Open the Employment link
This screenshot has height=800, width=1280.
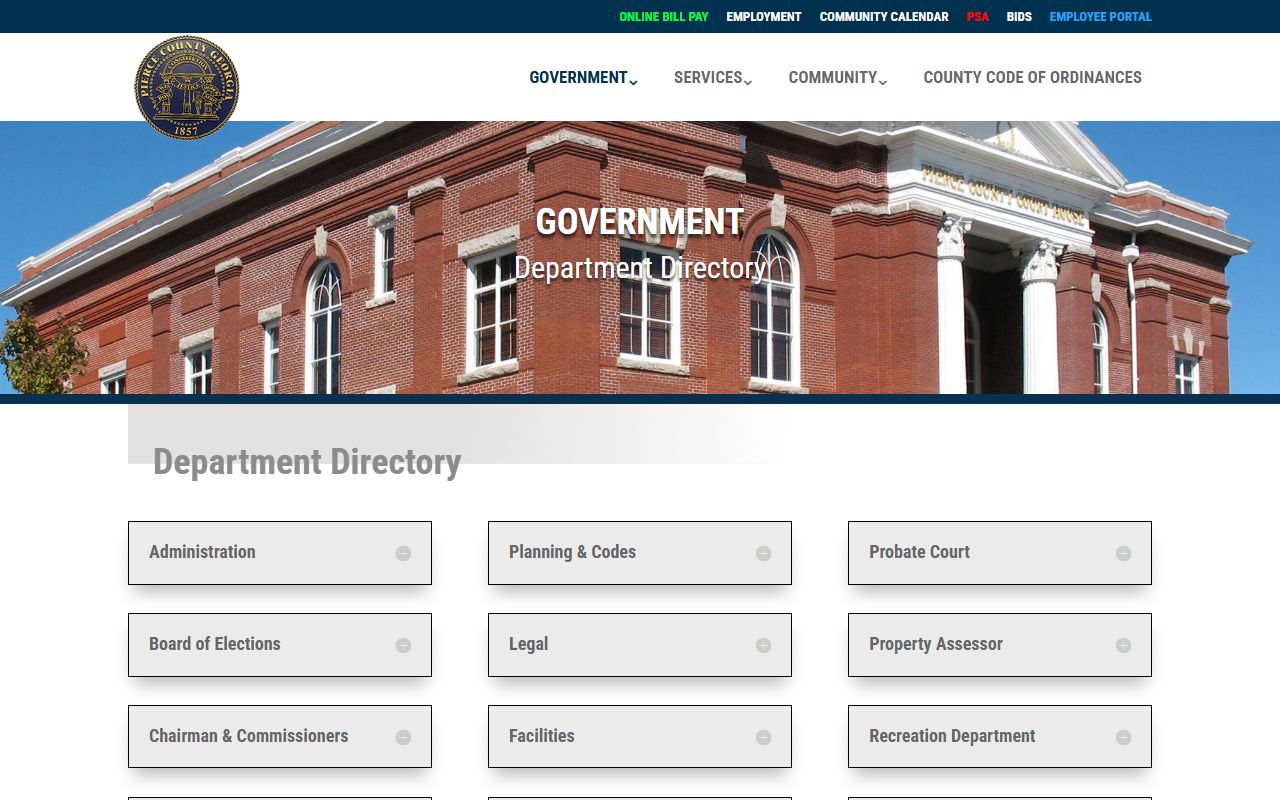click(764, 17)
